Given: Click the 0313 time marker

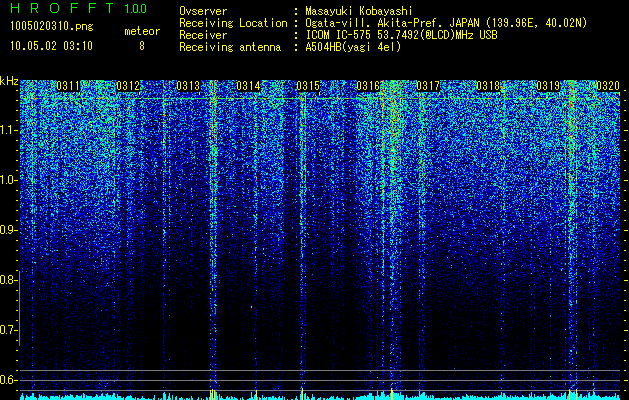Looking at the screenshot, I should tap(188, 86).
